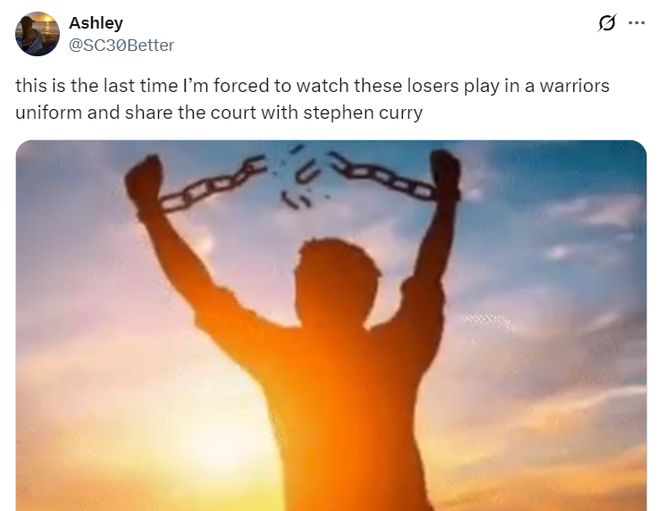The height and width of the screenshot is (511, 660).
Task: Open Ashley's round profile avatar
Action: click(37, 34)
